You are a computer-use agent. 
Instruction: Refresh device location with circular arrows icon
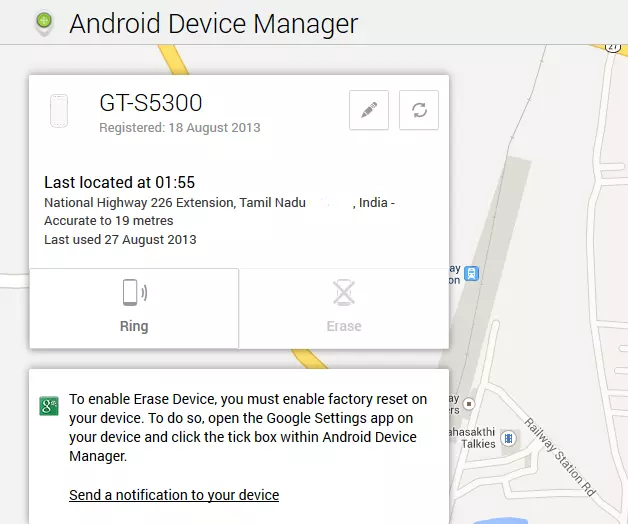[419, 110]
